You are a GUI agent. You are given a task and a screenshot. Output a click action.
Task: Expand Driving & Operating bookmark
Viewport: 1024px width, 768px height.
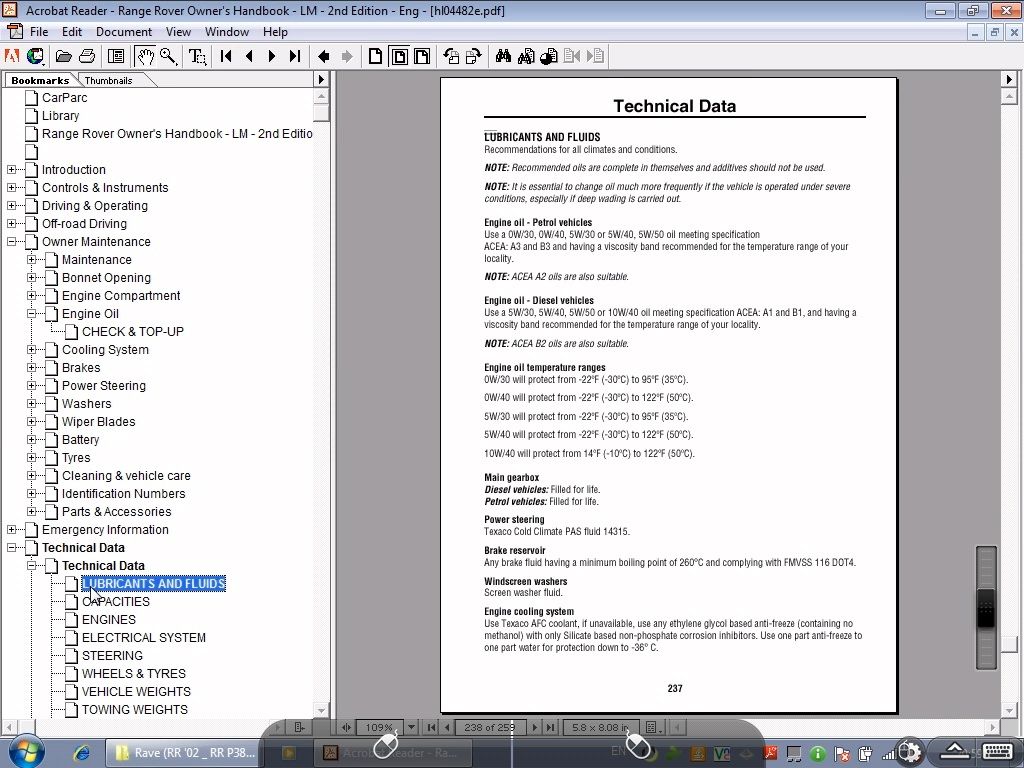click(x=12, y=206)
